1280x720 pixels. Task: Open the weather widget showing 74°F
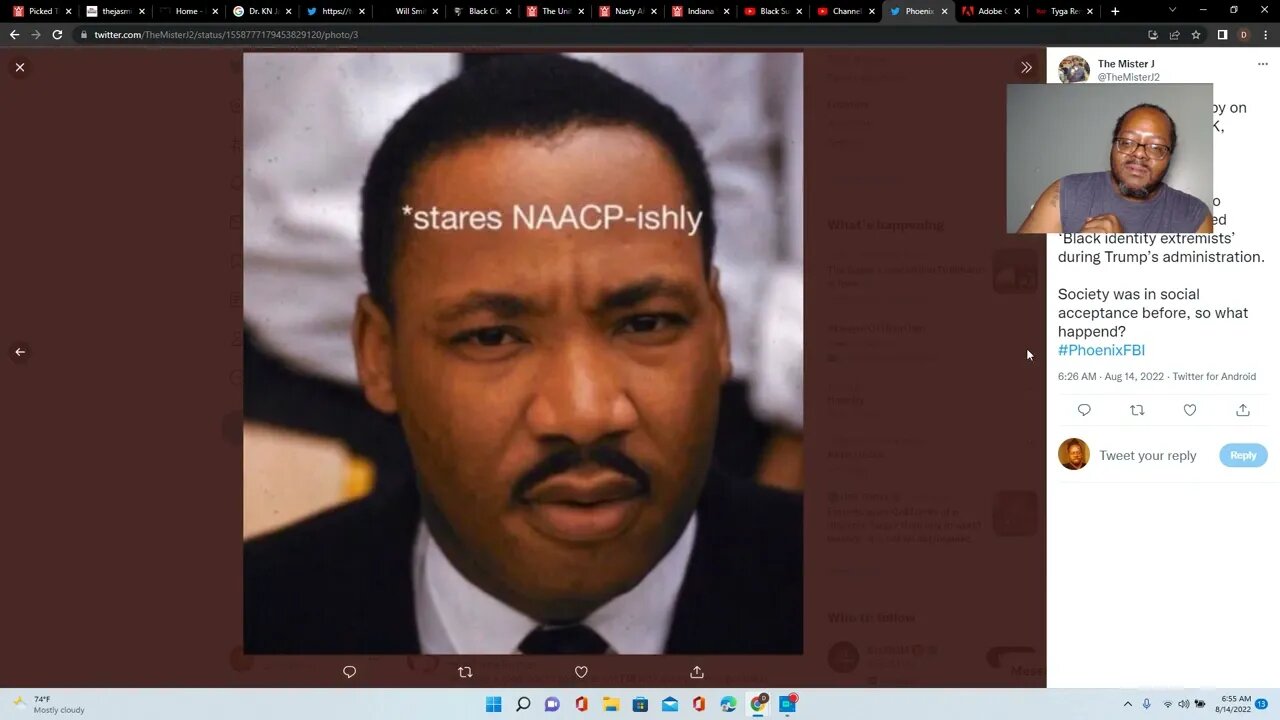[48, 704]
